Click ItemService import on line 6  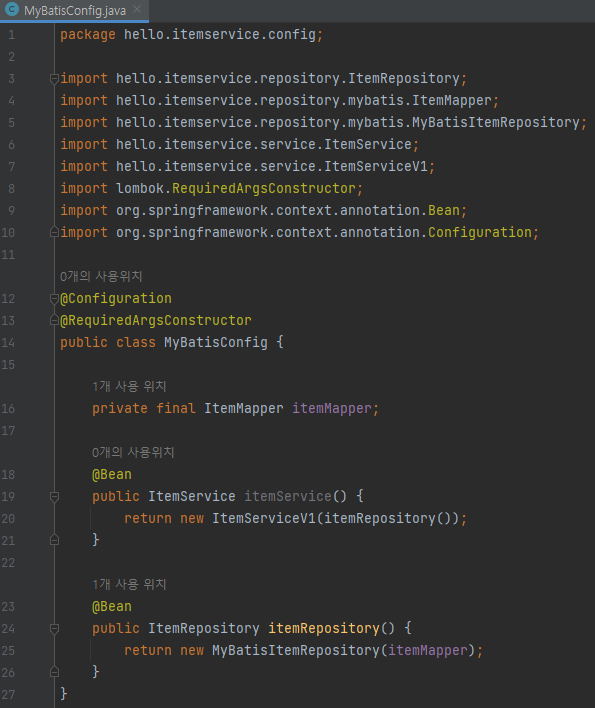[x=367, y=144]
